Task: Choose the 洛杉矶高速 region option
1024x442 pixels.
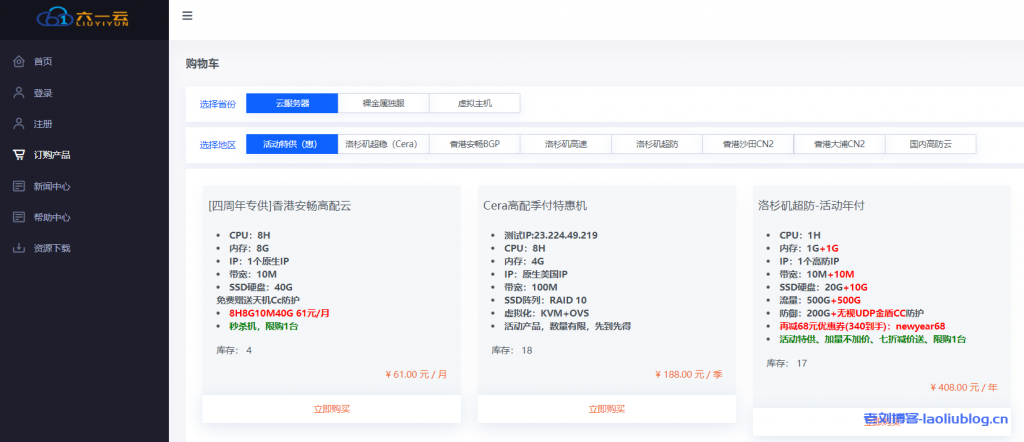Action: coord(565,144)
